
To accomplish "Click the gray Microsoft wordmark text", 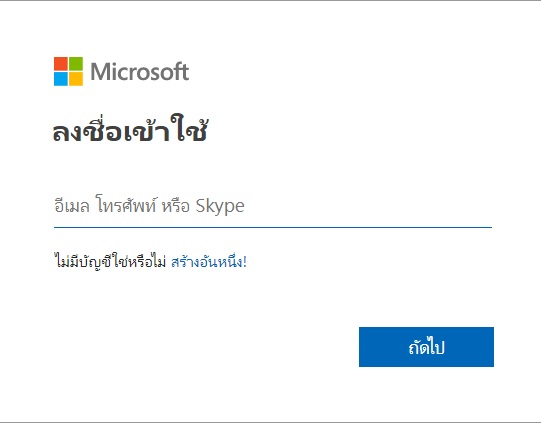I will pyautogui.click(x=140, y=71).
